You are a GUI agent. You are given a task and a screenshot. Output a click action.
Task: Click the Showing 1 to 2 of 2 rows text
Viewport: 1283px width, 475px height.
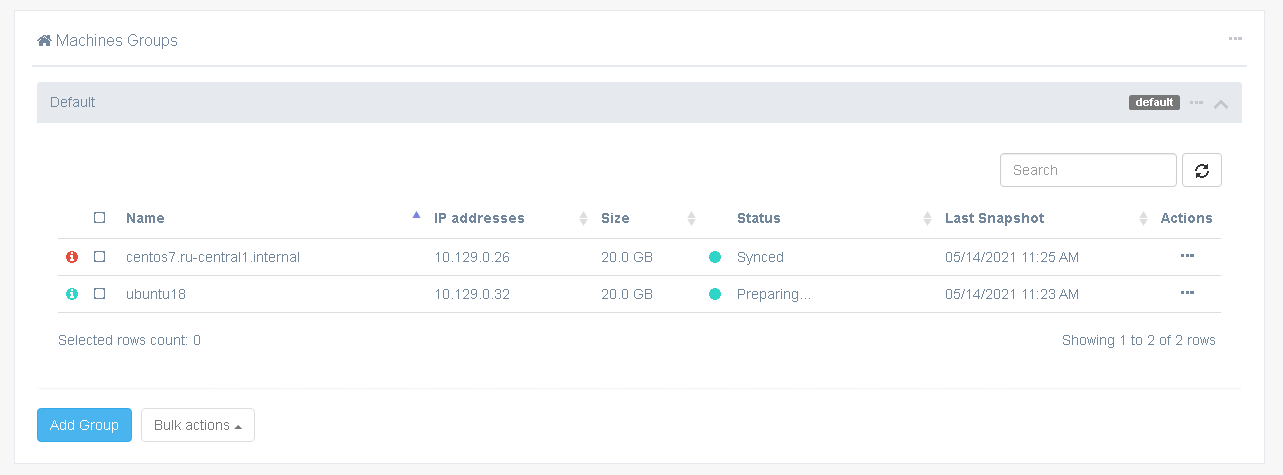(1139, 340)
